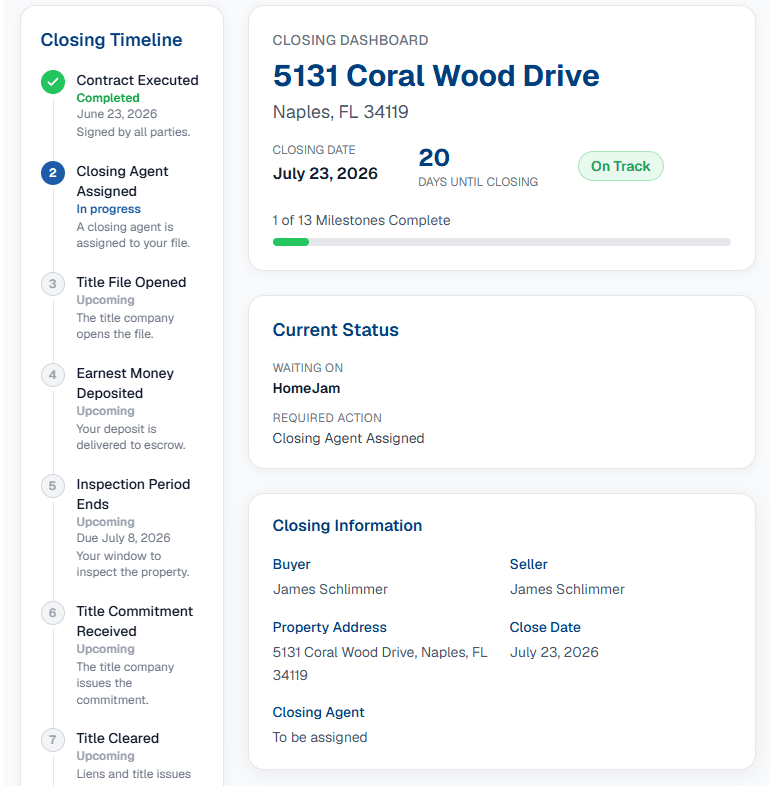Click the 5131 Coral Wood Drive heading
This screenshot has width=770, height=786.
[x=436, y=76]
